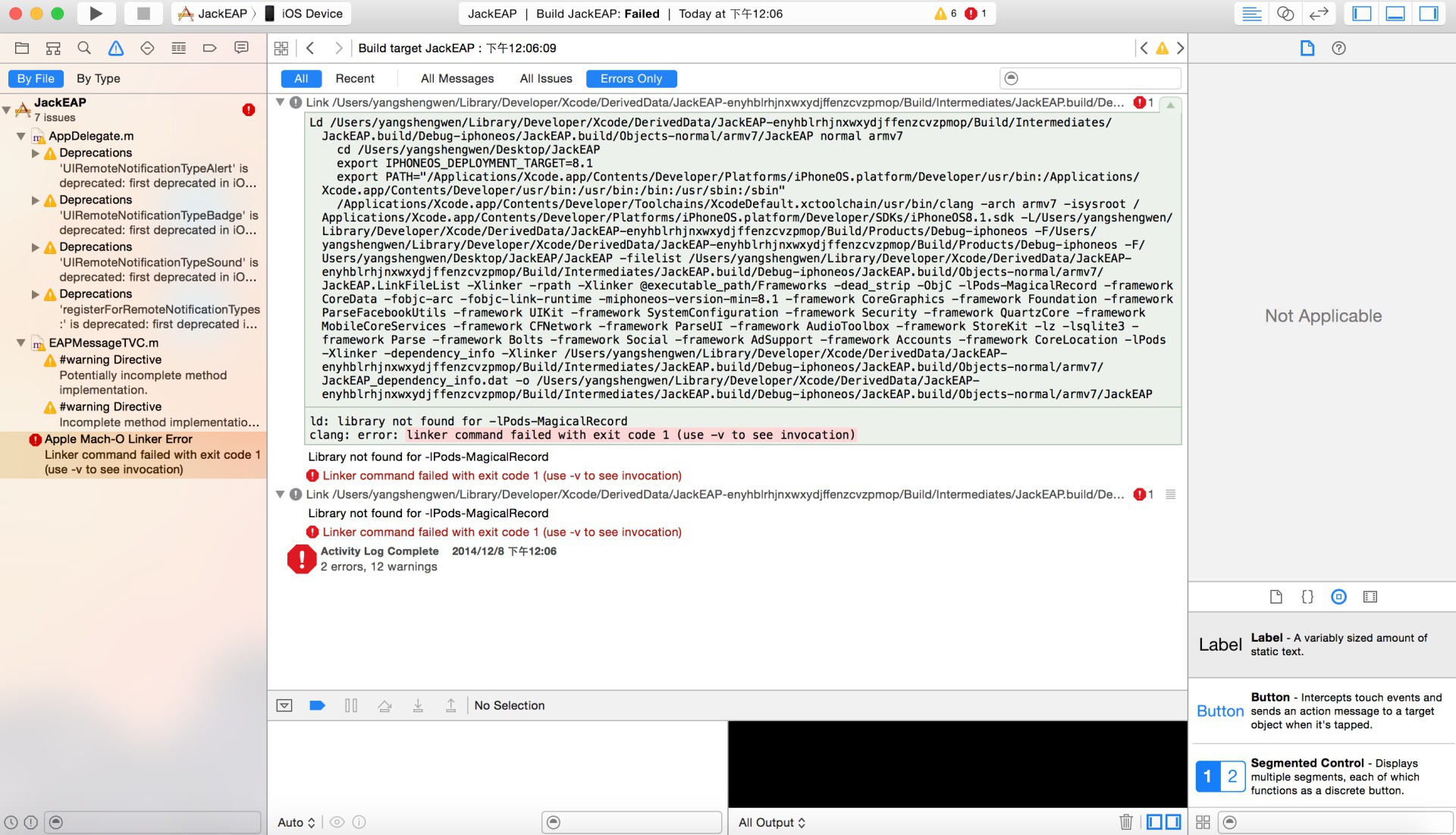This screenshot has width=1456, height=835.
Task: Select the All Messages filter
Action: (457, 78)
